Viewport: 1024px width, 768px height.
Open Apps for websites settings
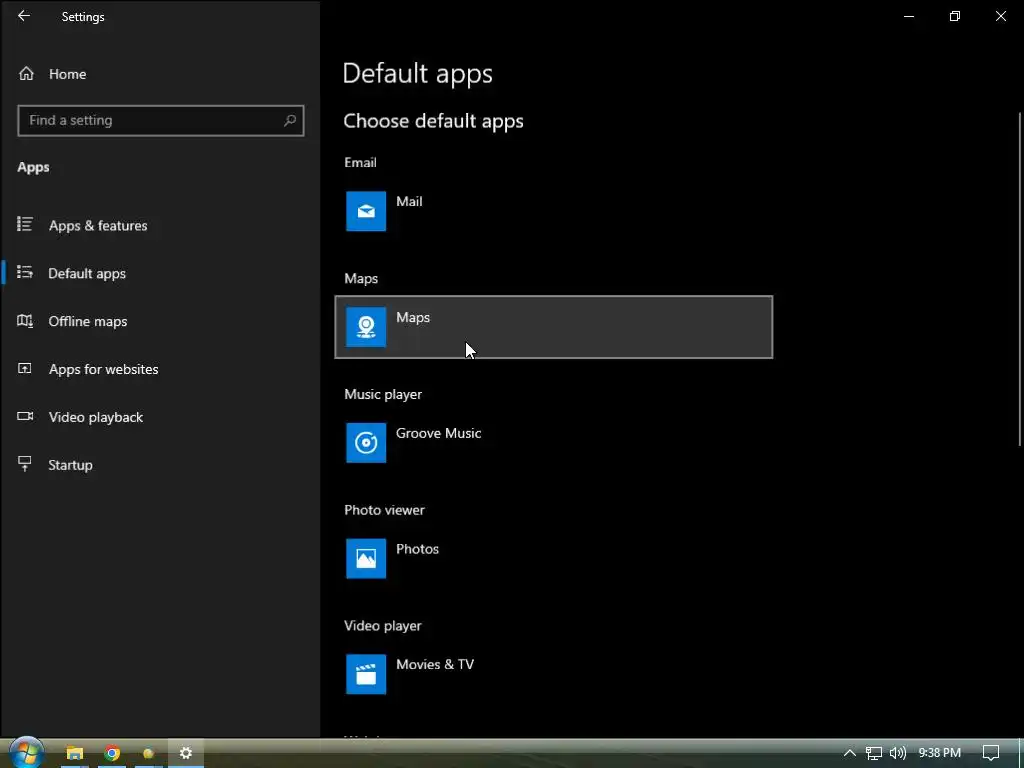coord(160,369)
